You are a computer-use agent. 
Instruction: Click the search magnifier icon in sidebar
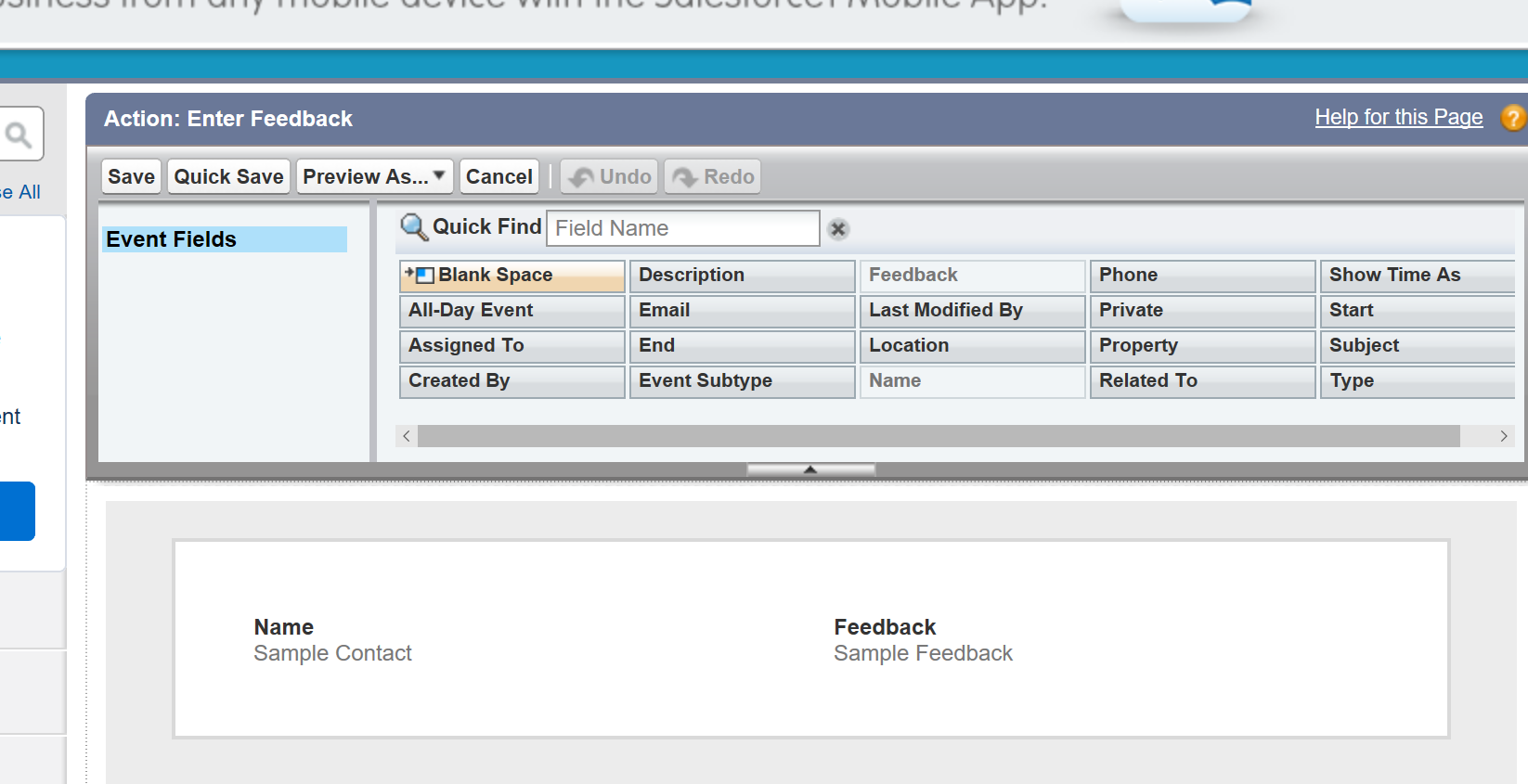click(x=19, y=135)
